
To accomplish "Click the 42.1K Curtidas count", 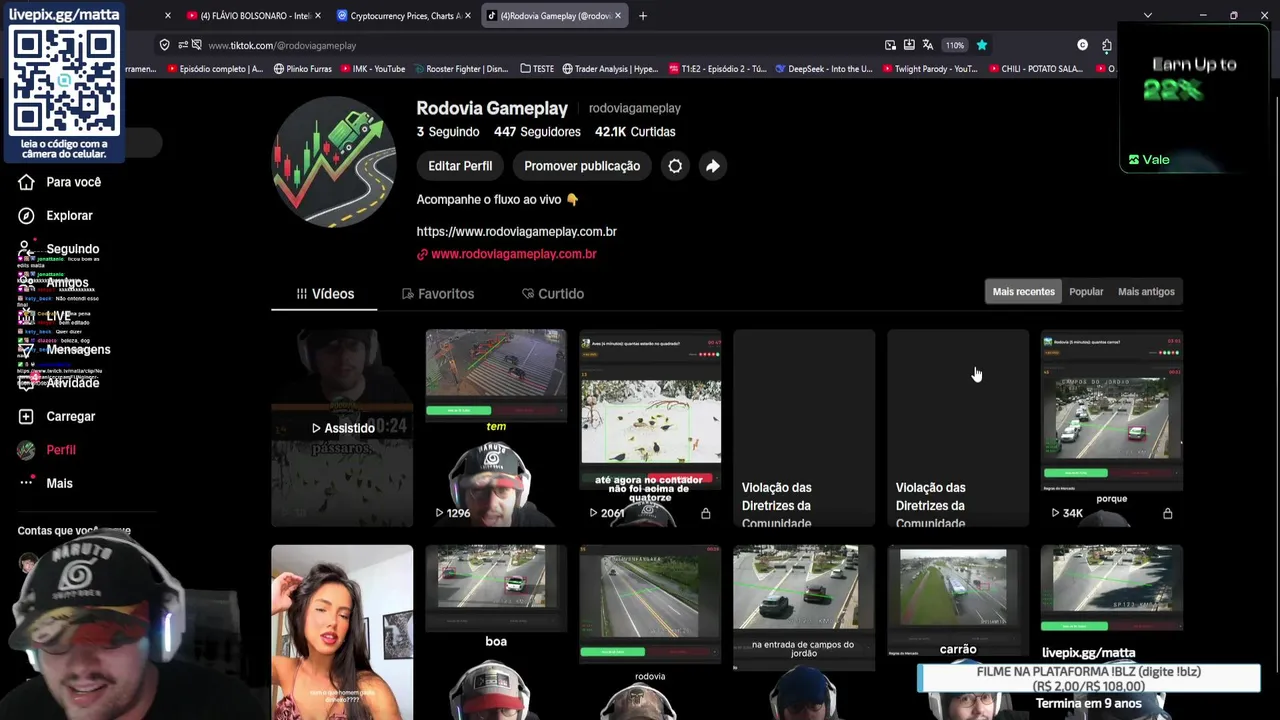I will (635, 132).
